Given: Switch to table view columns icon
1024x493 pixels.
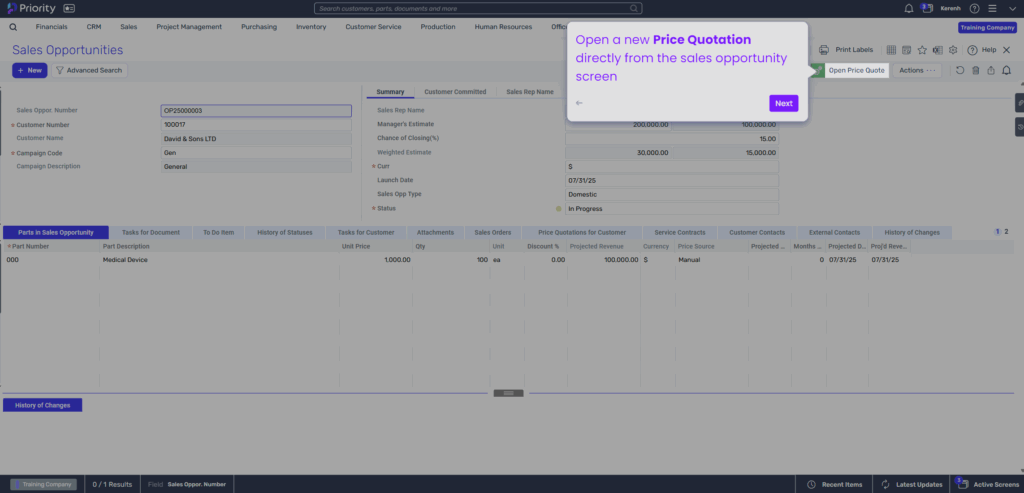Looking at the screenshot, I should pyautogui.click(x=891, y=50).
